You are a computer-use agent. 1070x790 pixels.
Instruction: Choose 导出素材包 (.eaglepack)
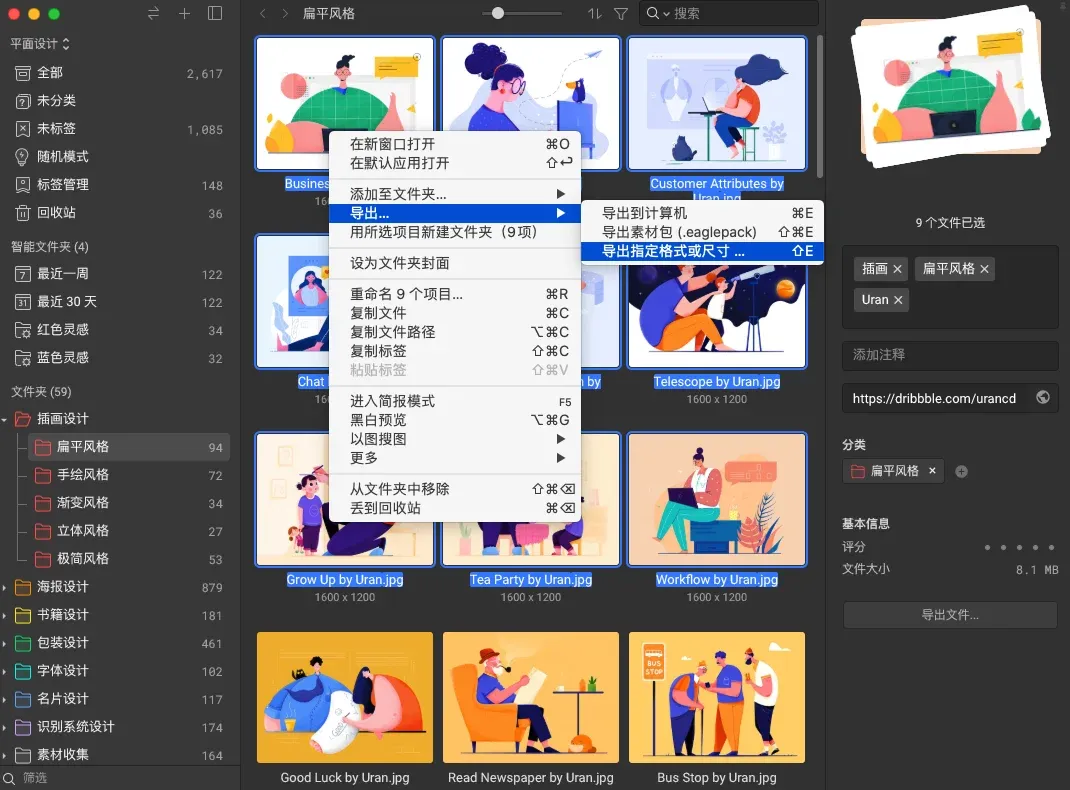tap(702, 232)
